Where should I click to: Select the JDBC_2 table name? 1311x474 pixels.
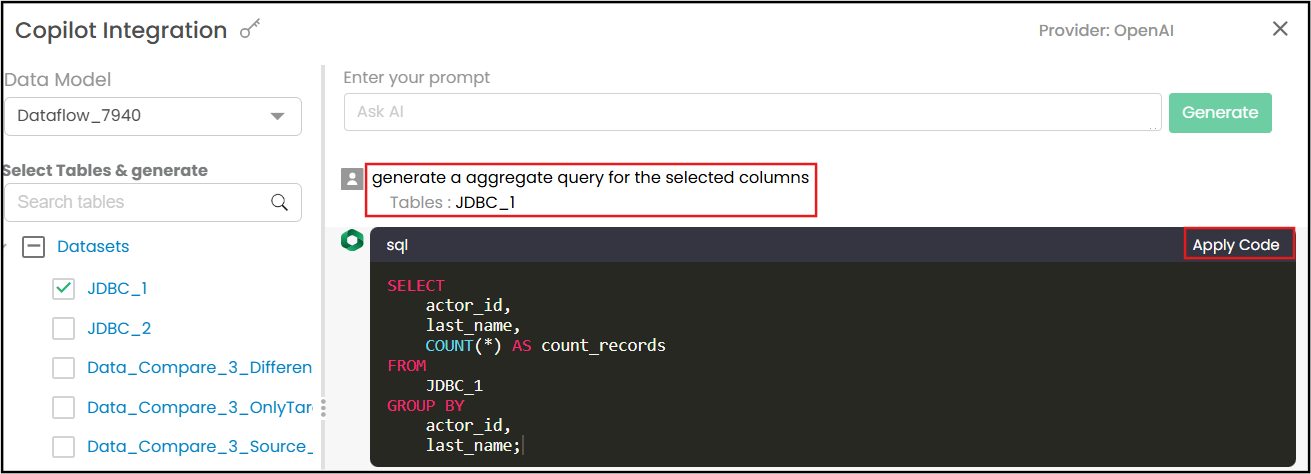(119, 328)
